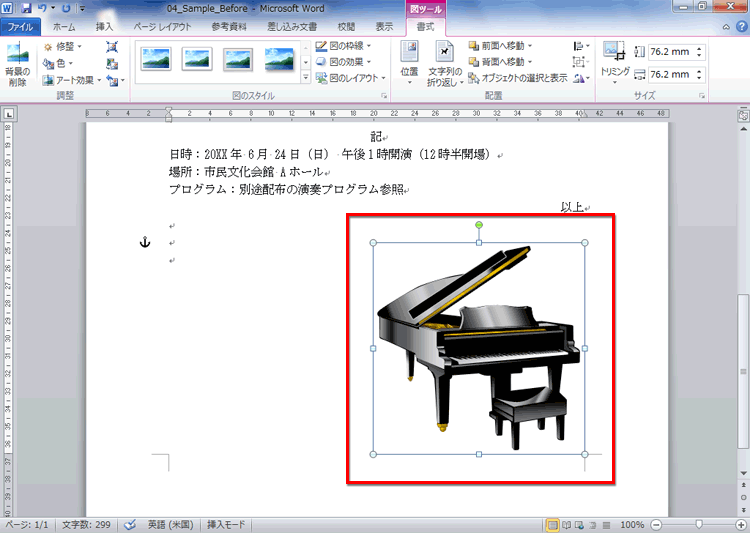Screen dimensions: 750x533
Task: Open the 修整 corrections menu
Action: (63, 46)
